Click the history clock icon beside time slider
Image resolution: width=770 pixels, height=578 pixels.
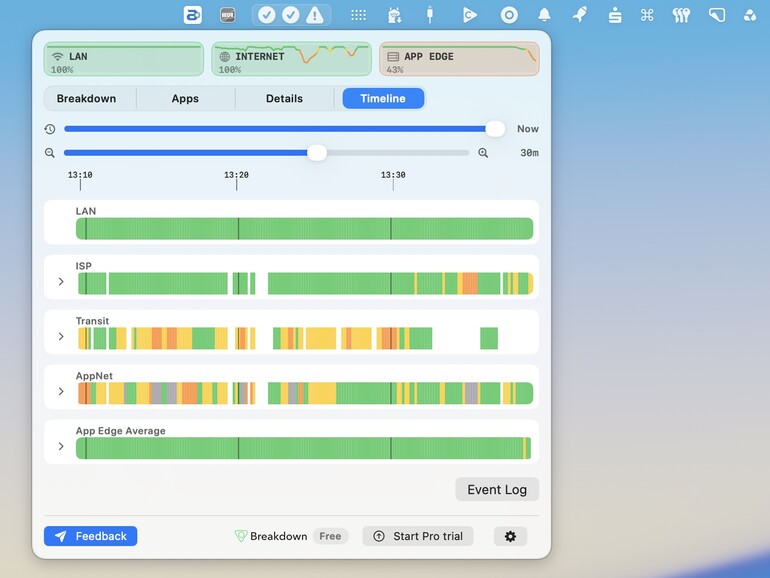50,129
